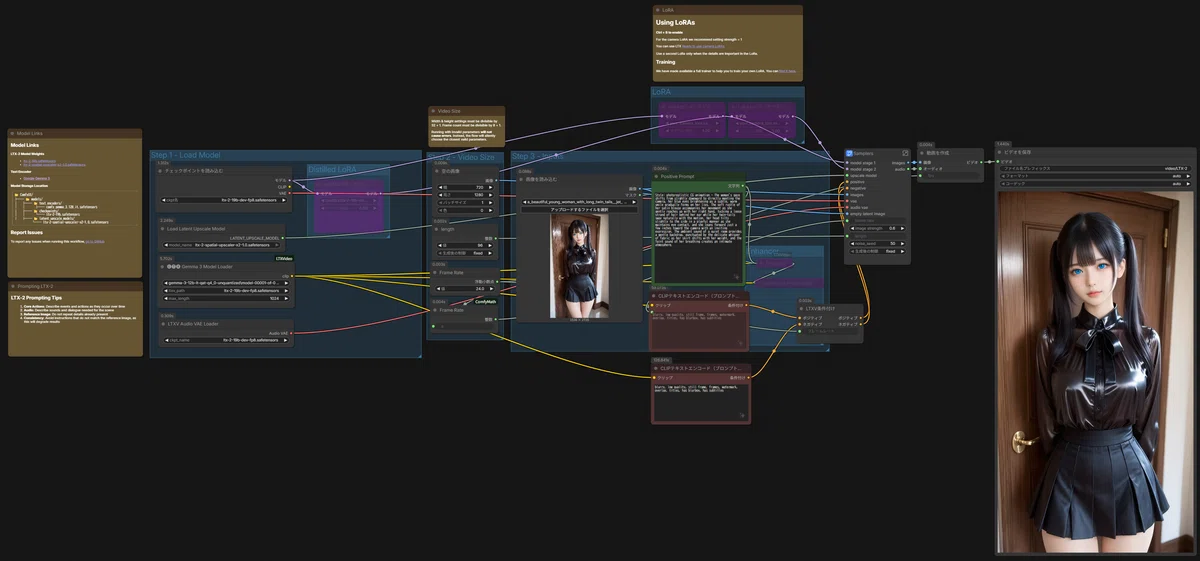Click the 'Report Issues' heading in Model Links
The image size is (1200, 561).
pyautogui.click(x=28, y=232)
